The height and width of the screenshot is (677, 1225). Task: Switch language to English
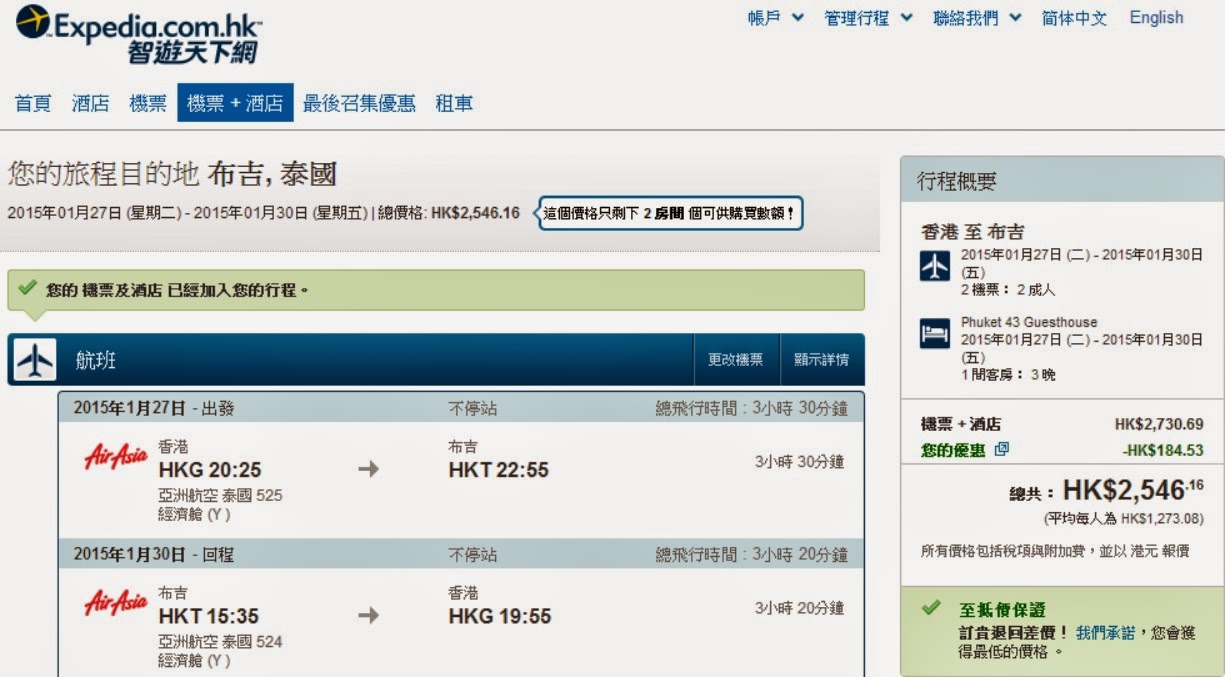click(x=1156, y=18)
